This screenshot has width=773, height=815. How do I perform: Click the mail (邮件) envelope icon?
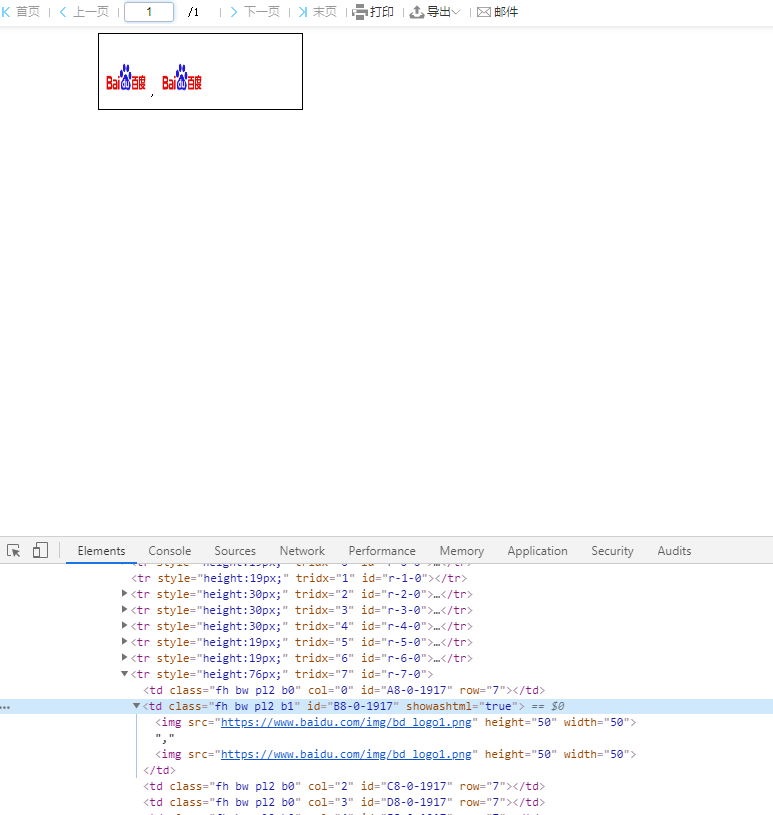point(484,12)
